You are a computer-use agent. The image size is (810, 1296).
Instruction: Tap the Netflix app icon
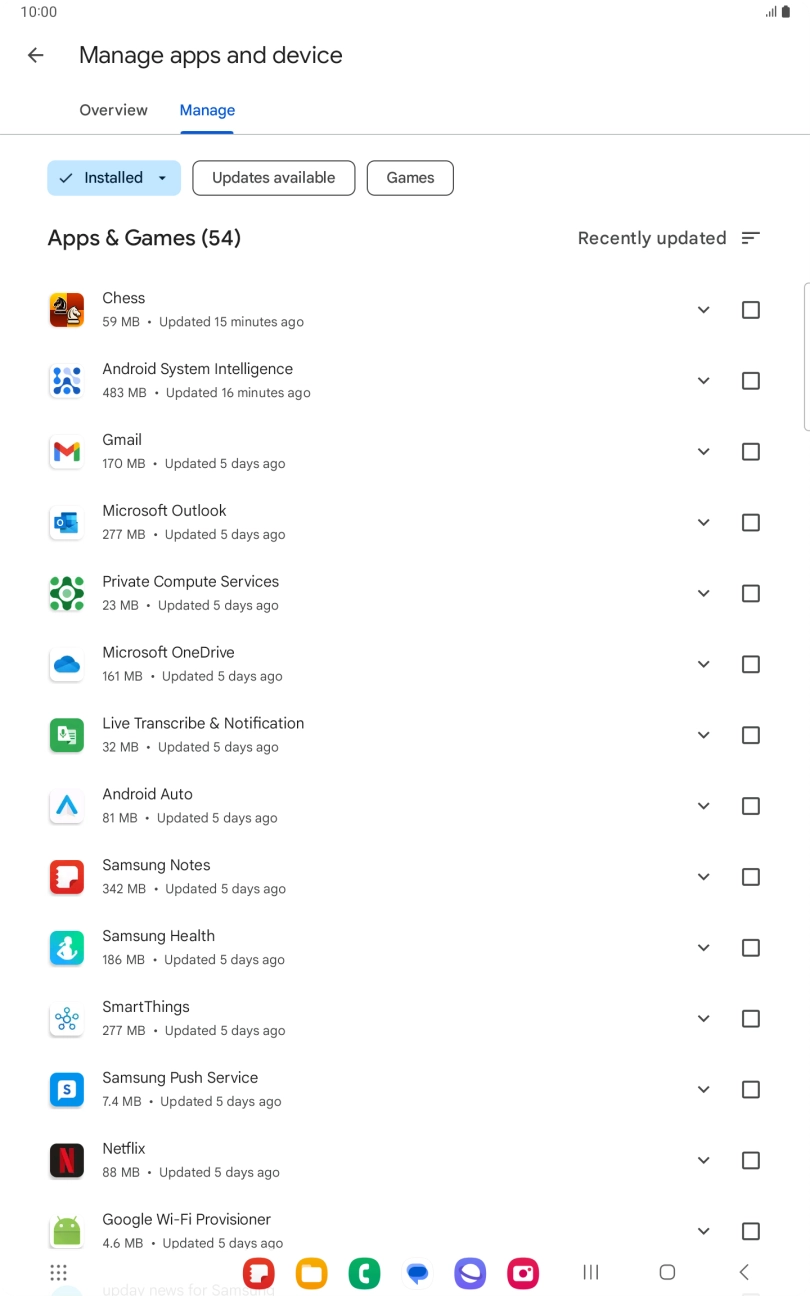pyautogui.click(x=66, y=1160)
